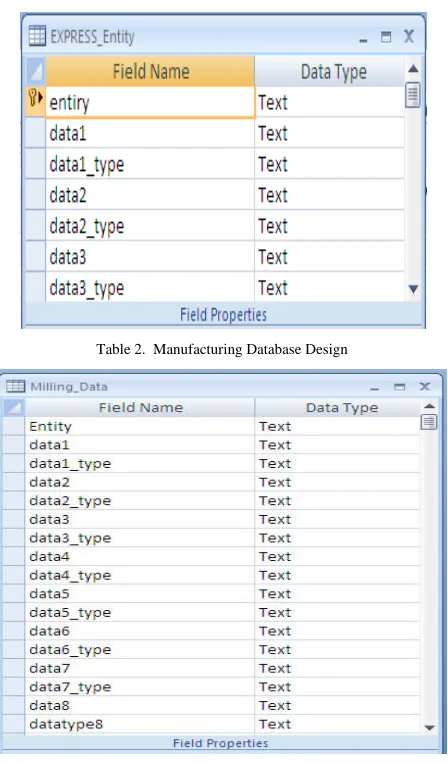Select data4_type field in Milling_Data
Image resolution: width=448 pixels, height=762 pixels.
click(x=139, y=575)
